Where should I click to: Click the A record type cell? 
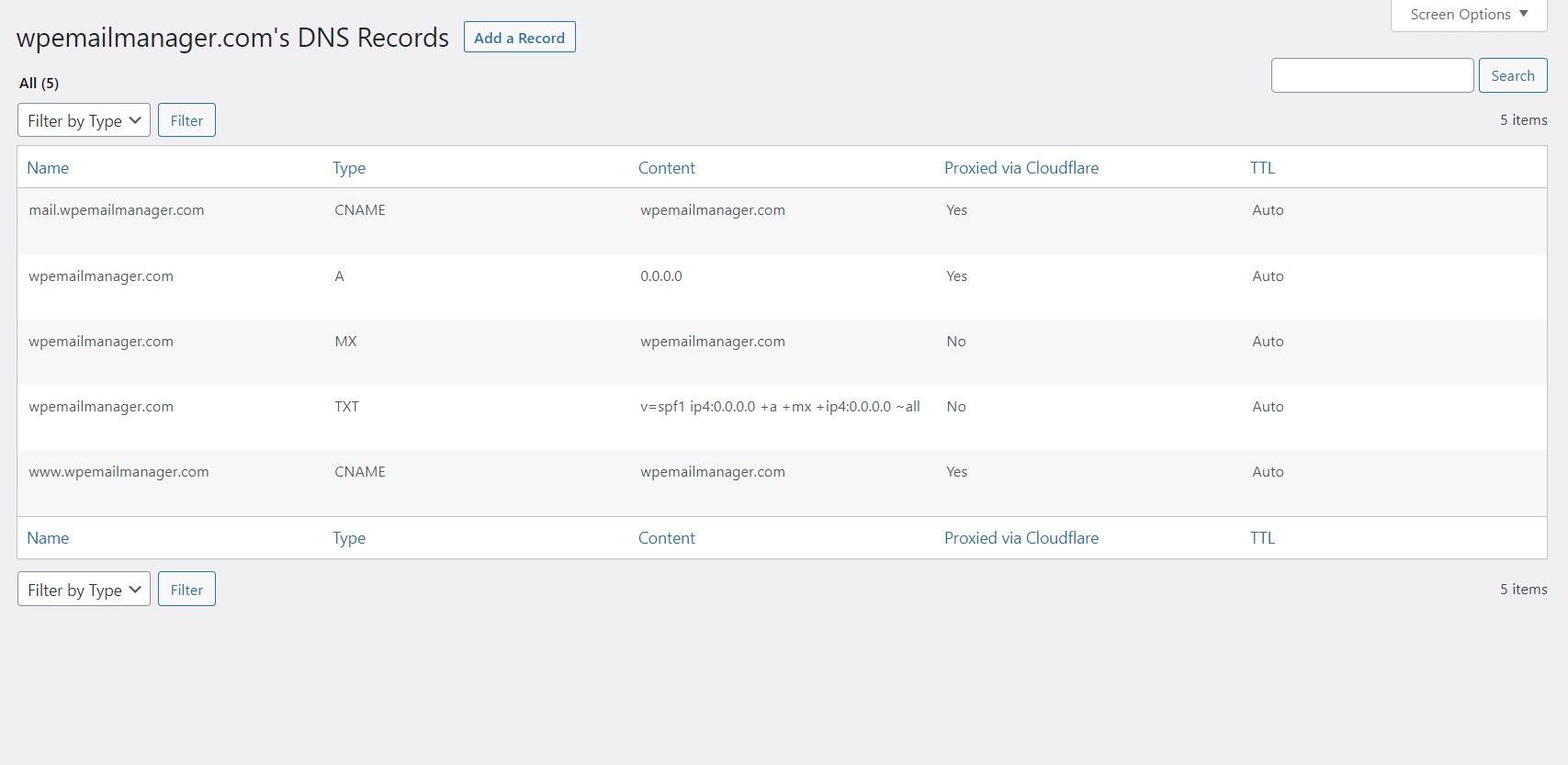click(x=339, y=276)
